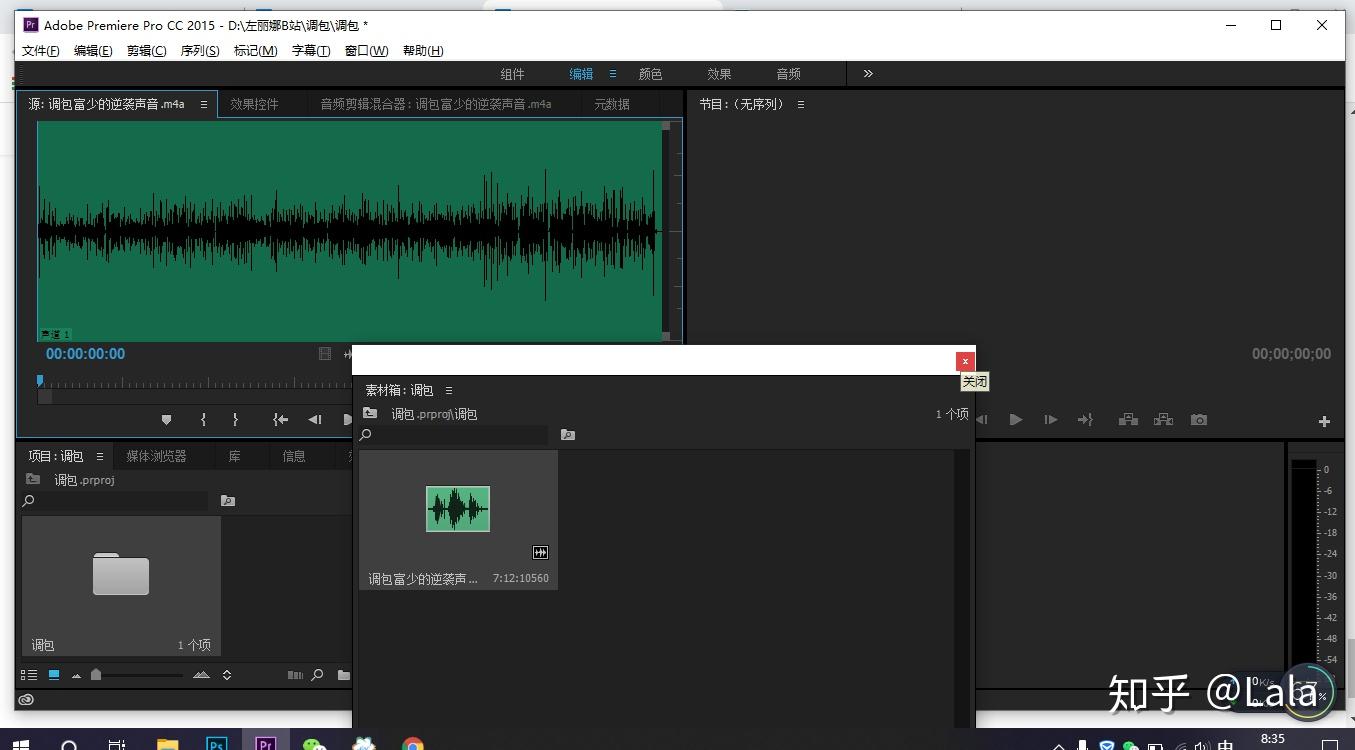
Task: Click Automate to Sequence icon
Action: coord(295,675)
